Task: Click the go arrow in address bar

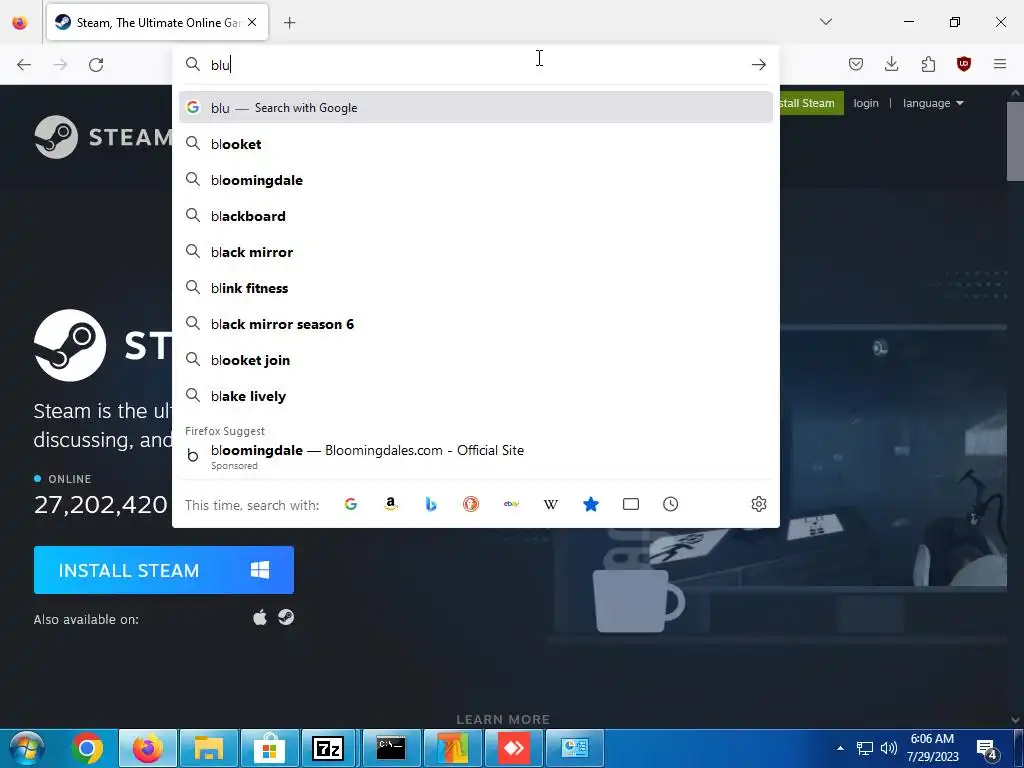Action: [x=758, y=64]
